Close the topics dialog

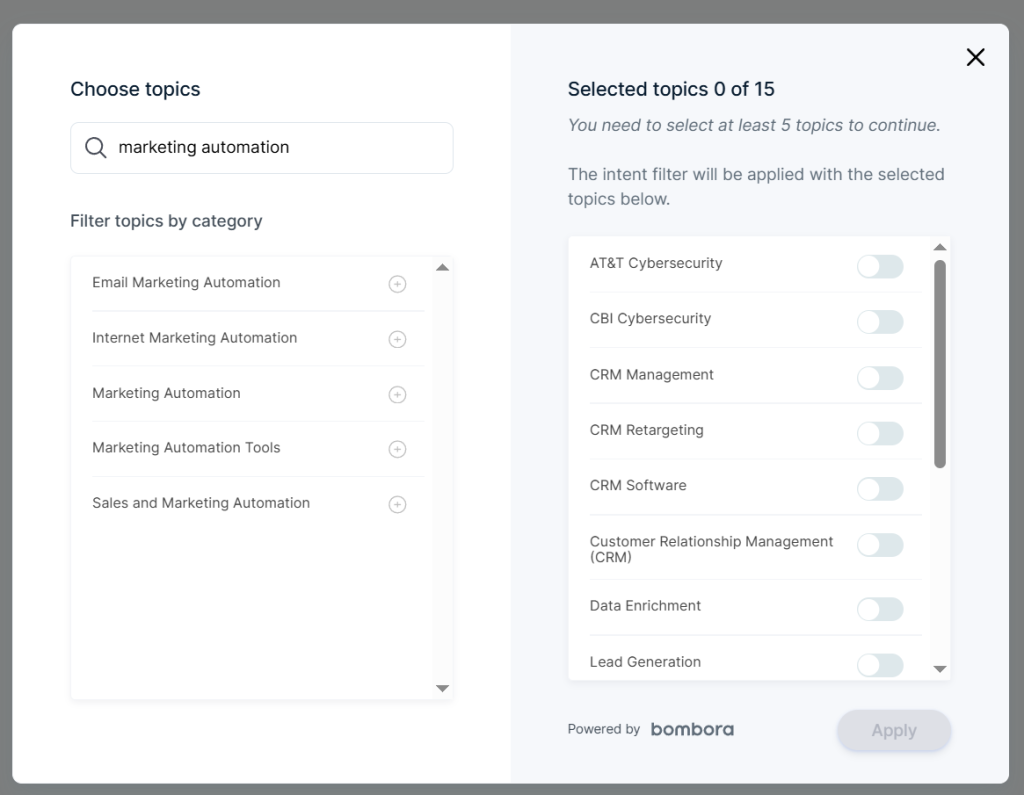pos(975,57)
